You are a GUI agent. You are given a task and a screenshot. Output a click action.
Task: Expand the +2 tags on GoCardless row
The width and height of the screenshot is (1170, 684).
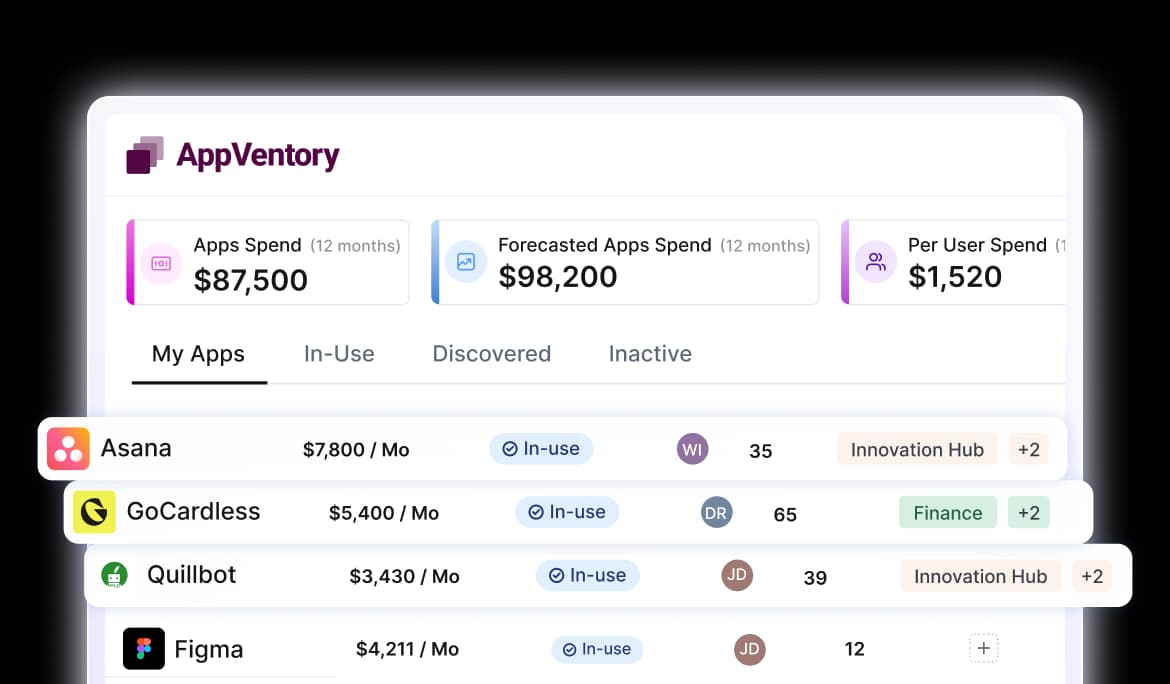pyautogui.click(x=1029, y=512)
